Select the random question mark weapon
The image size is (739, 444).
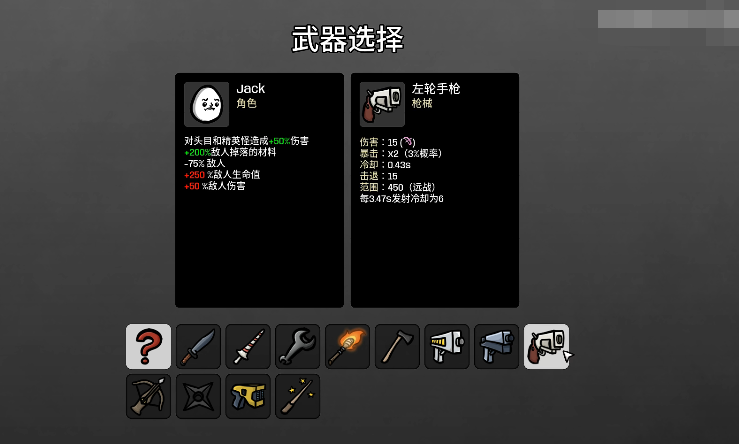[x=148, y=346]
